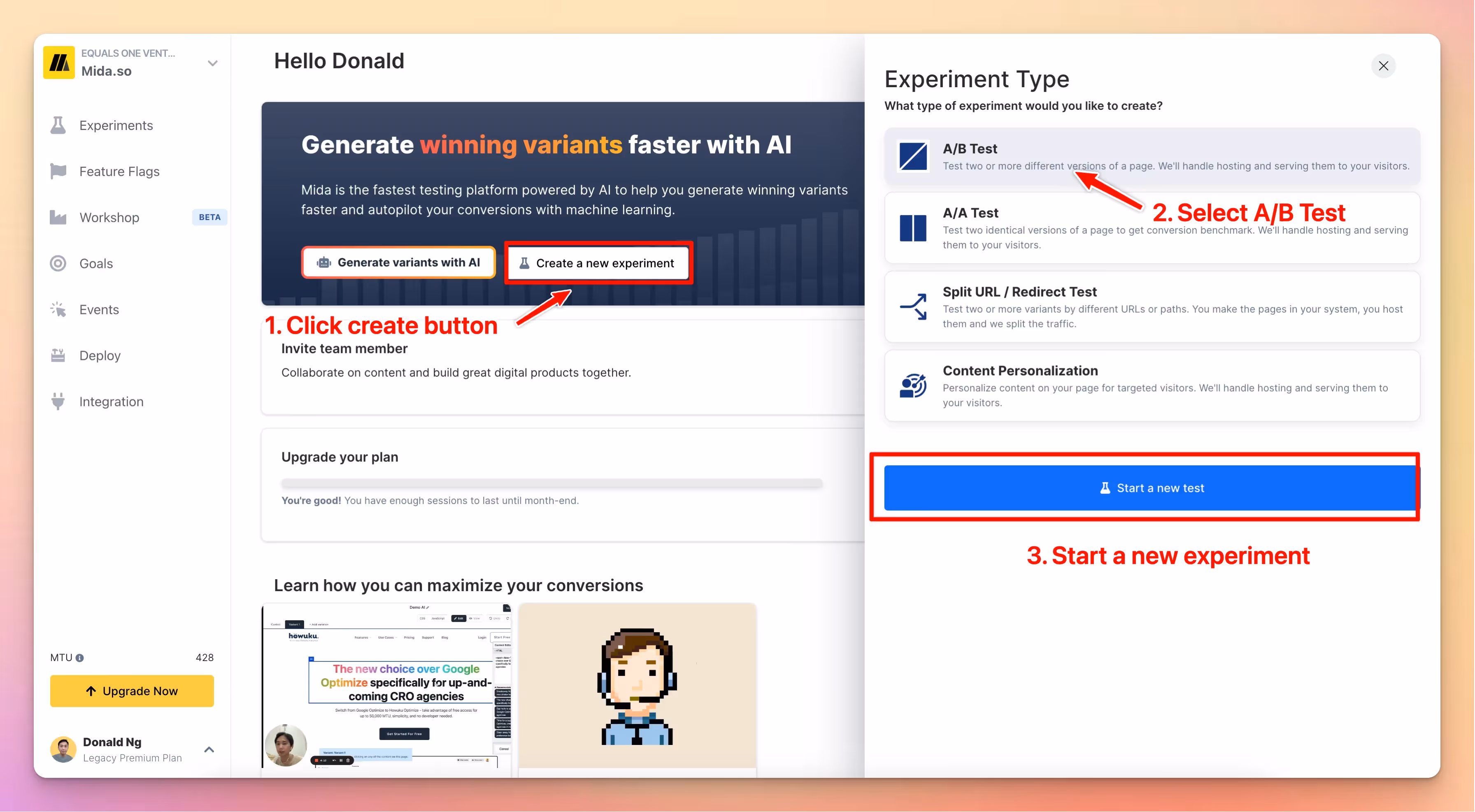Screen dimensions: 1475x812
Task: Choose Content Personalization experiment type
Action: point(1152,386)
